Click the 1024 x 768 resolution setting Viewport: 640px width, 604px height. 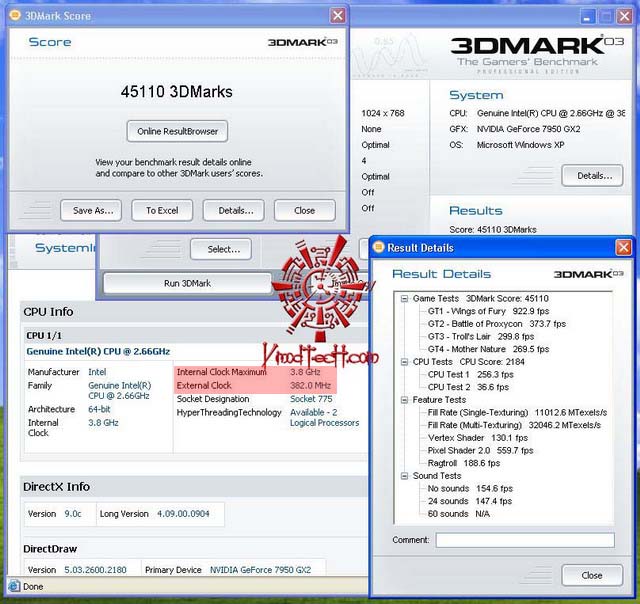(382, 113)
